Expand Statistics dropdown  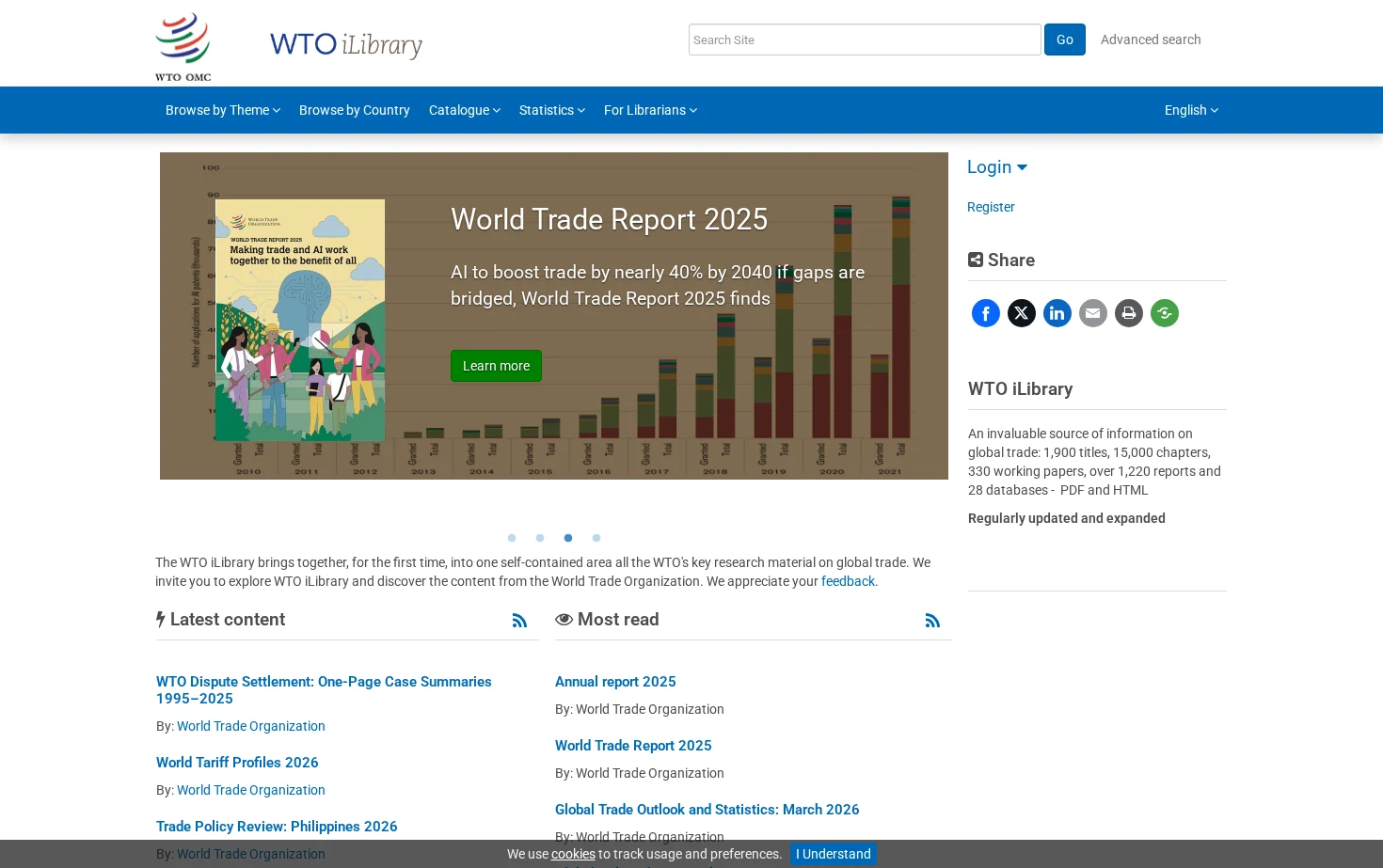click(x=552, y=110)
